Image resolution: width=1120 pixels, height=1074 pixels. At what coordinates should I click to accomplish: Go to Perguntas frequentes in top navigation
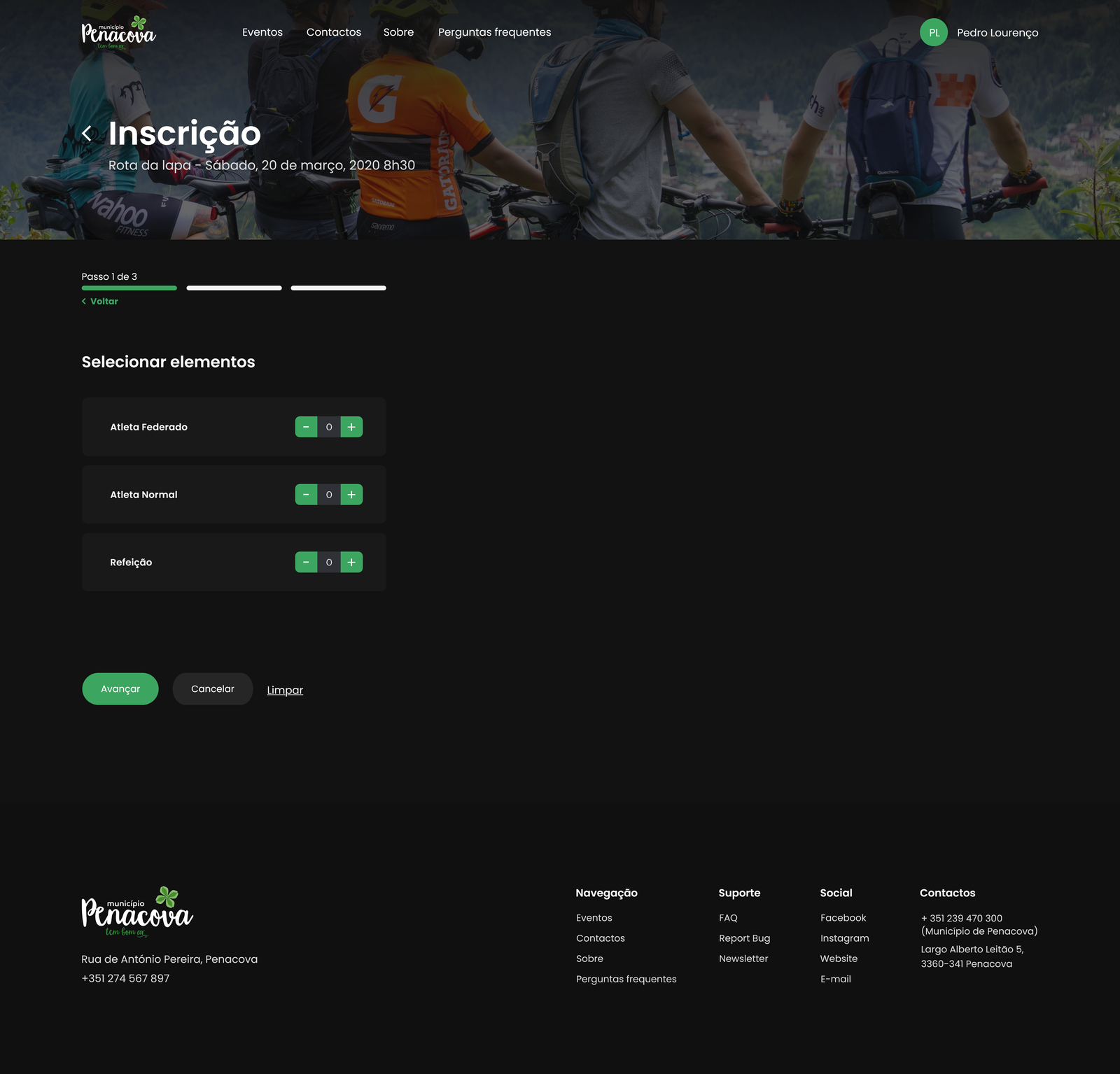494,32
